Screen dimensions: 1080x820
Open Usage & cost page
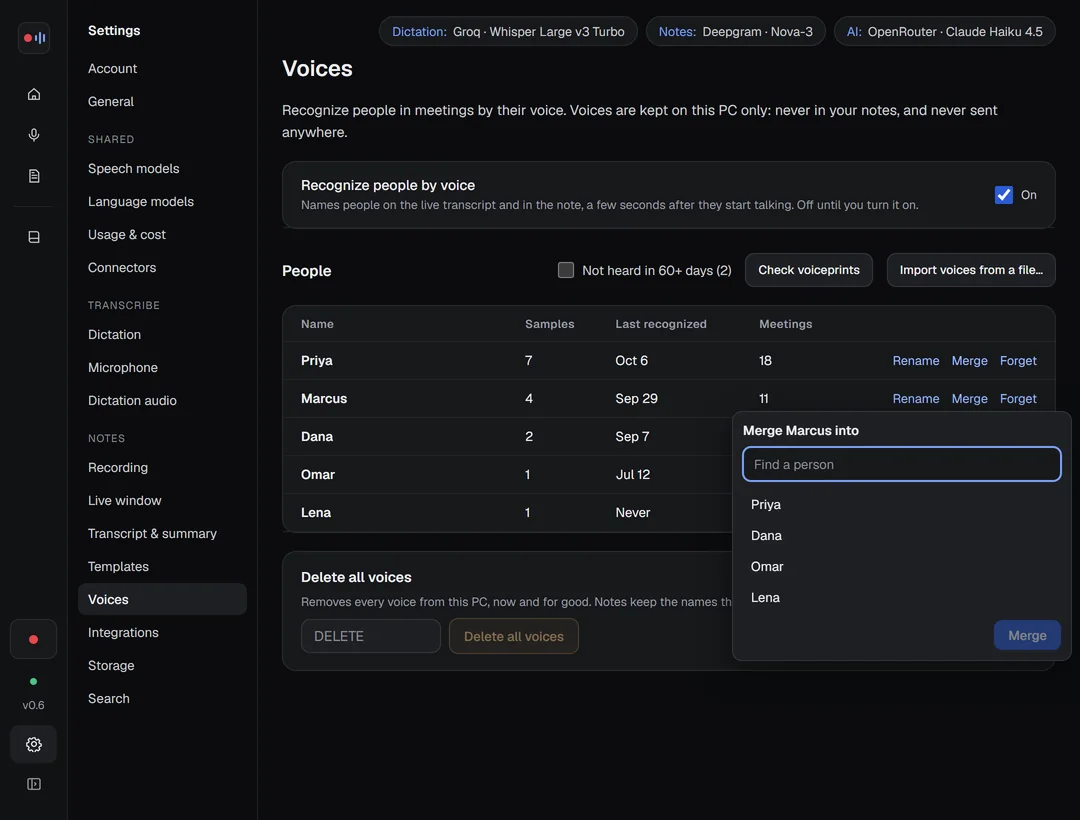127,235
